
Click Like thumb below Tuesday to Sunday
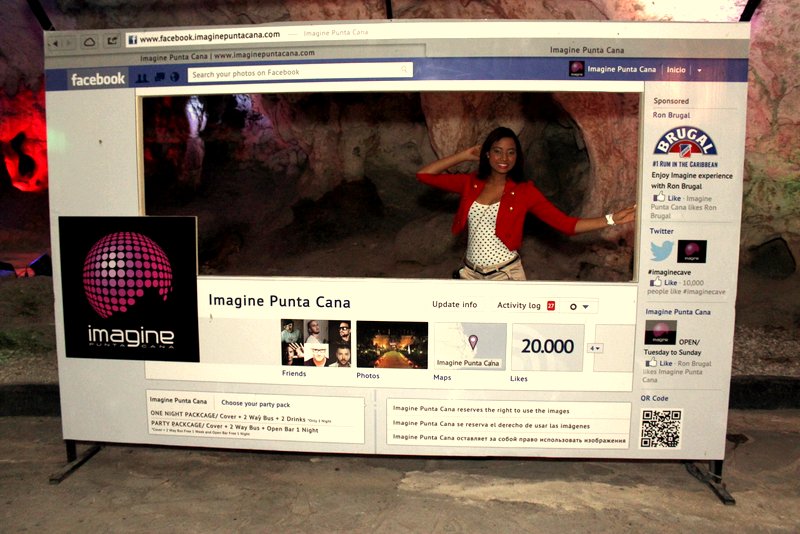[651, 363]
